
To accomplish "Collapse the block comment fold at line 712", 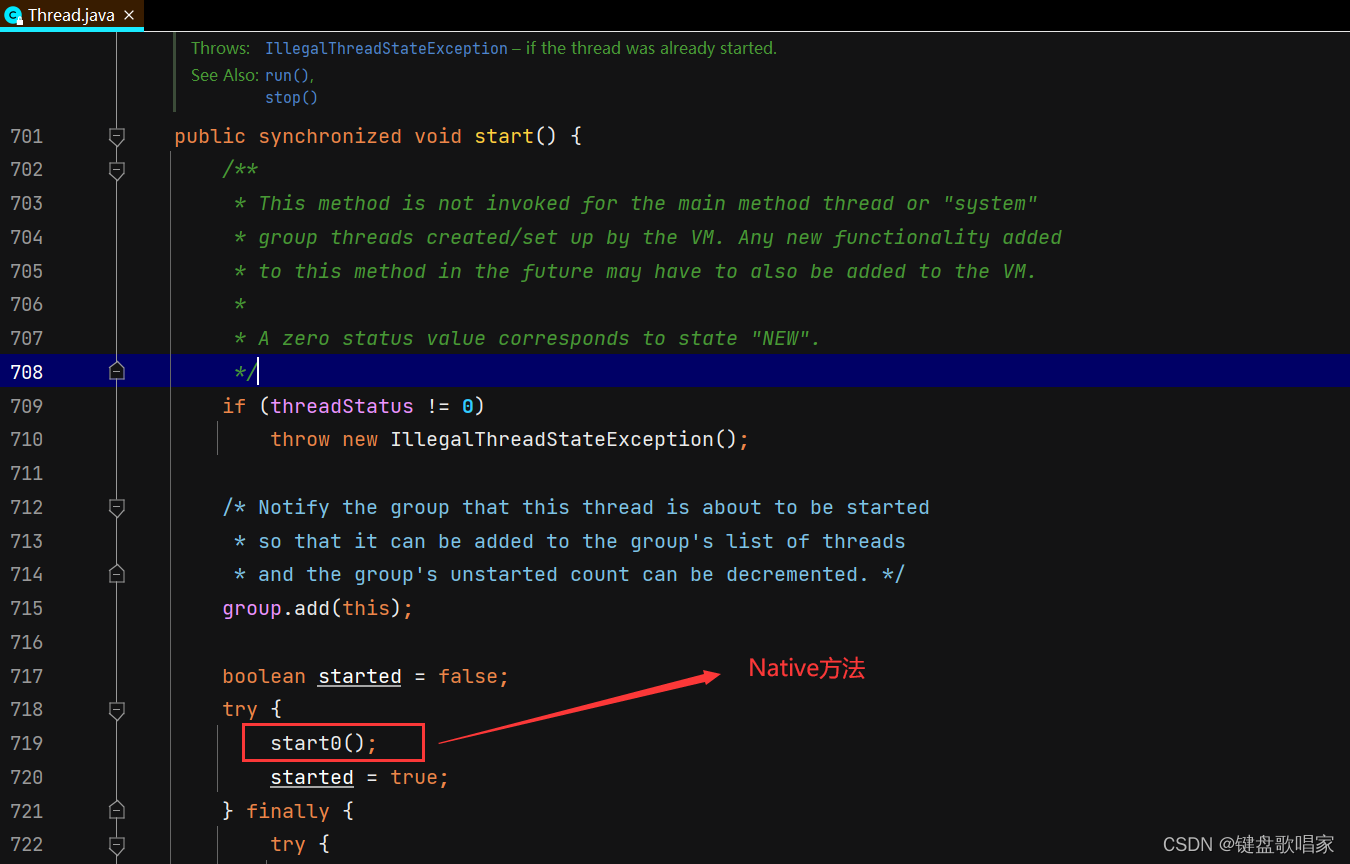I will coord(117,507).
